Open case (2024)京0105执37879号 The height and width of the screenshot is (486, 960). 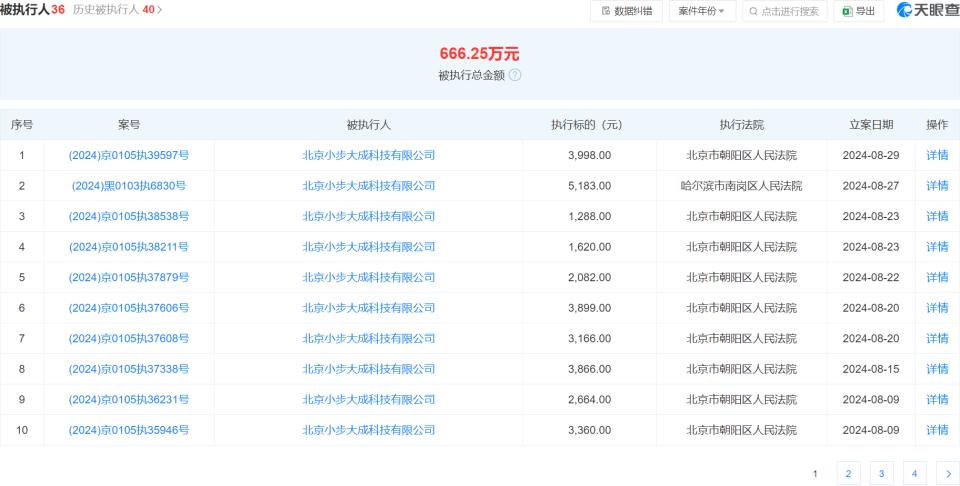[129, 277]
